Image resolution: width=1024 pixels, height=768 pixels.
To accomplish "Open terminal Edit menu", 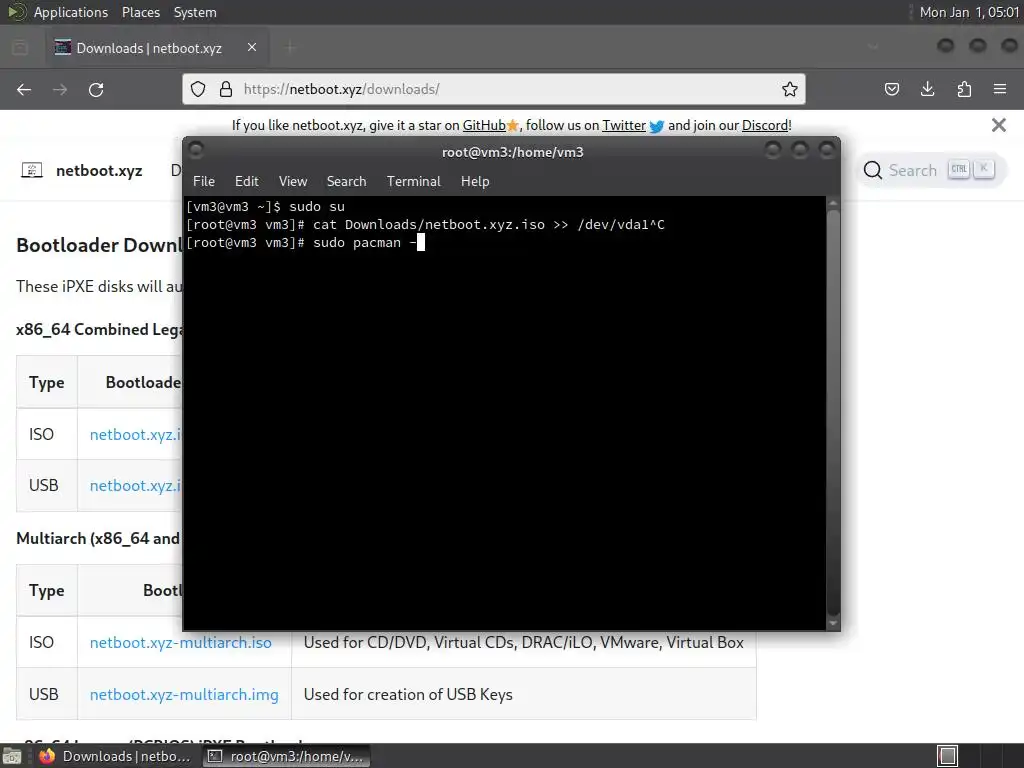I will pos(246,182).
